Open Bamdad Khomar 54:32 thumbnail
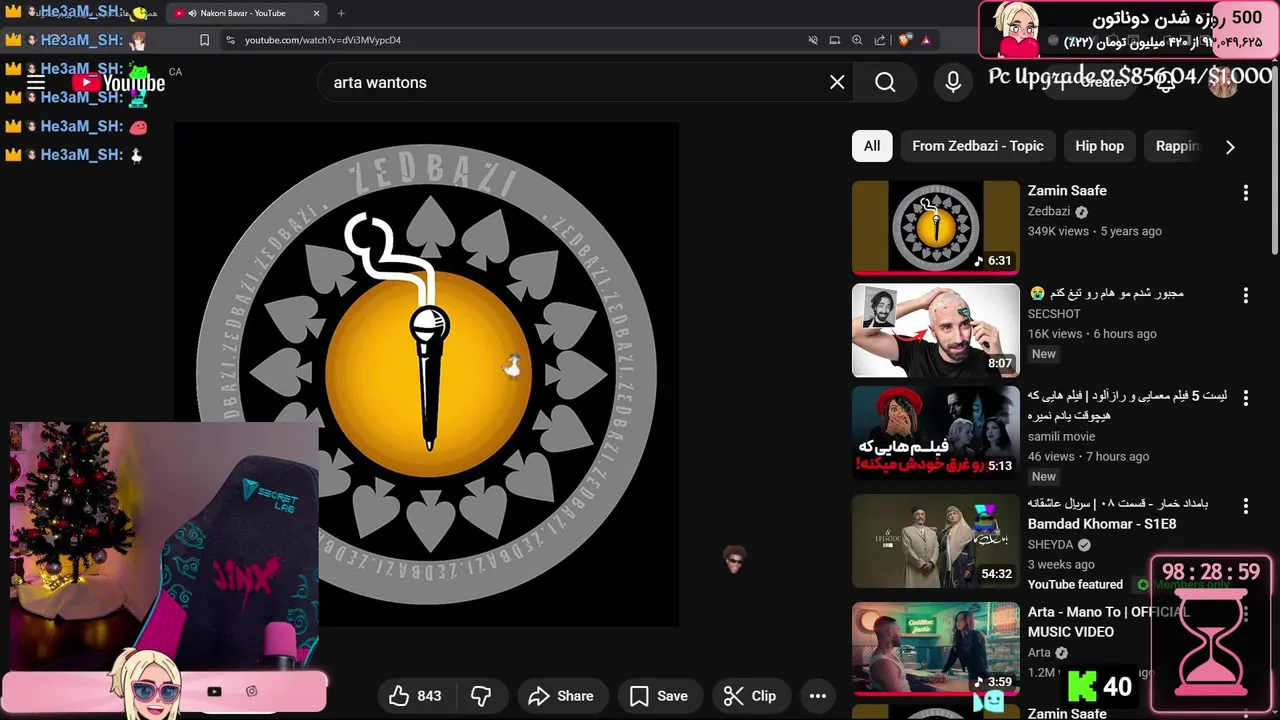1280x720 pixels. tap(936, 541)
